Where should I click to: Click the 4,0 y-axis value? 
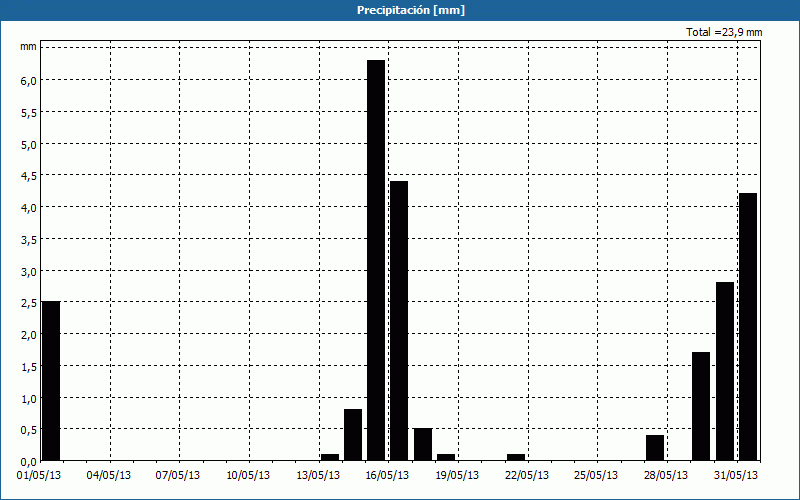point(29,208)
